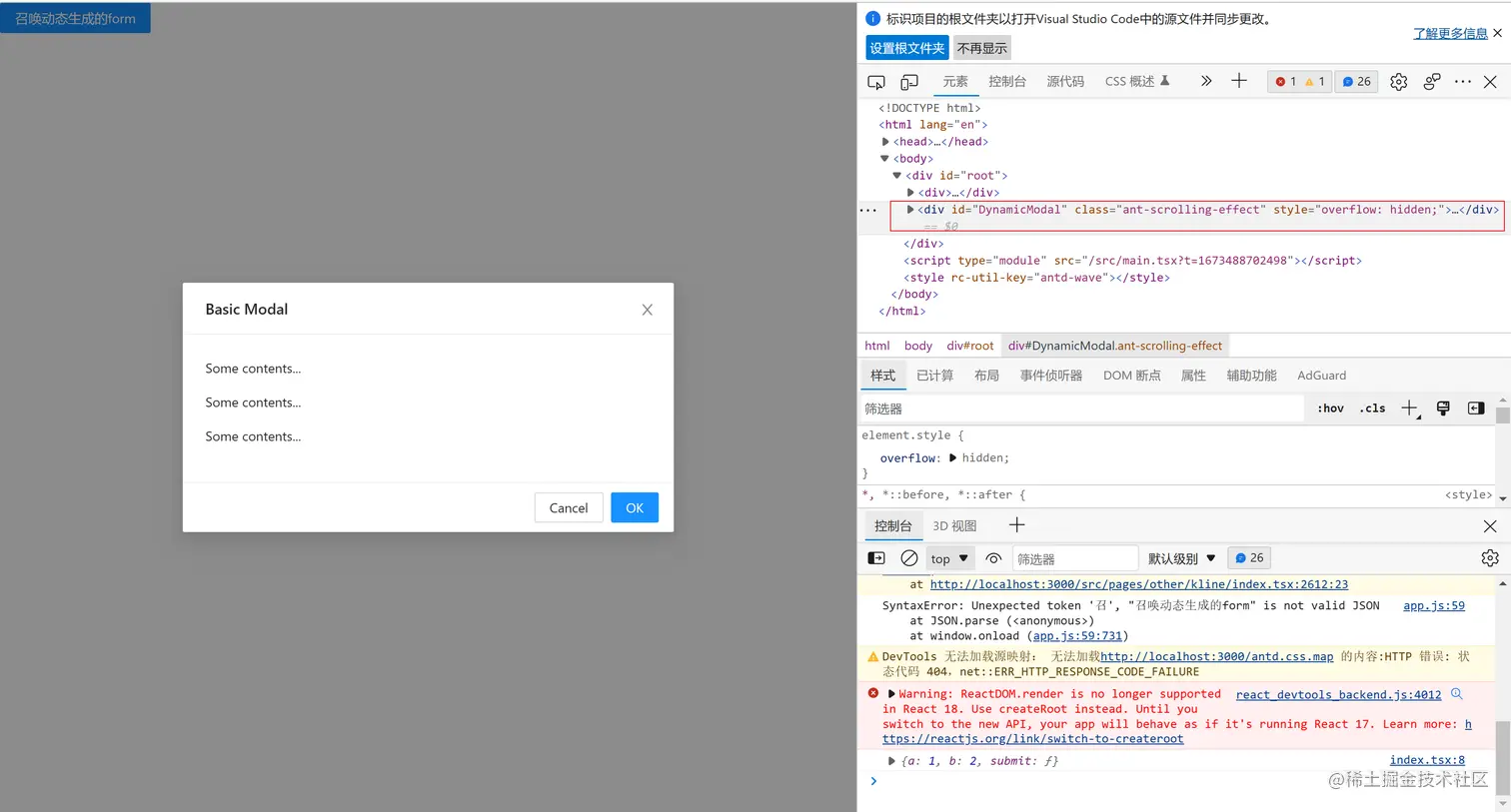Focus the styles 筛选器 filter field
The image size is (1511, 812).
pos(1081,408)
